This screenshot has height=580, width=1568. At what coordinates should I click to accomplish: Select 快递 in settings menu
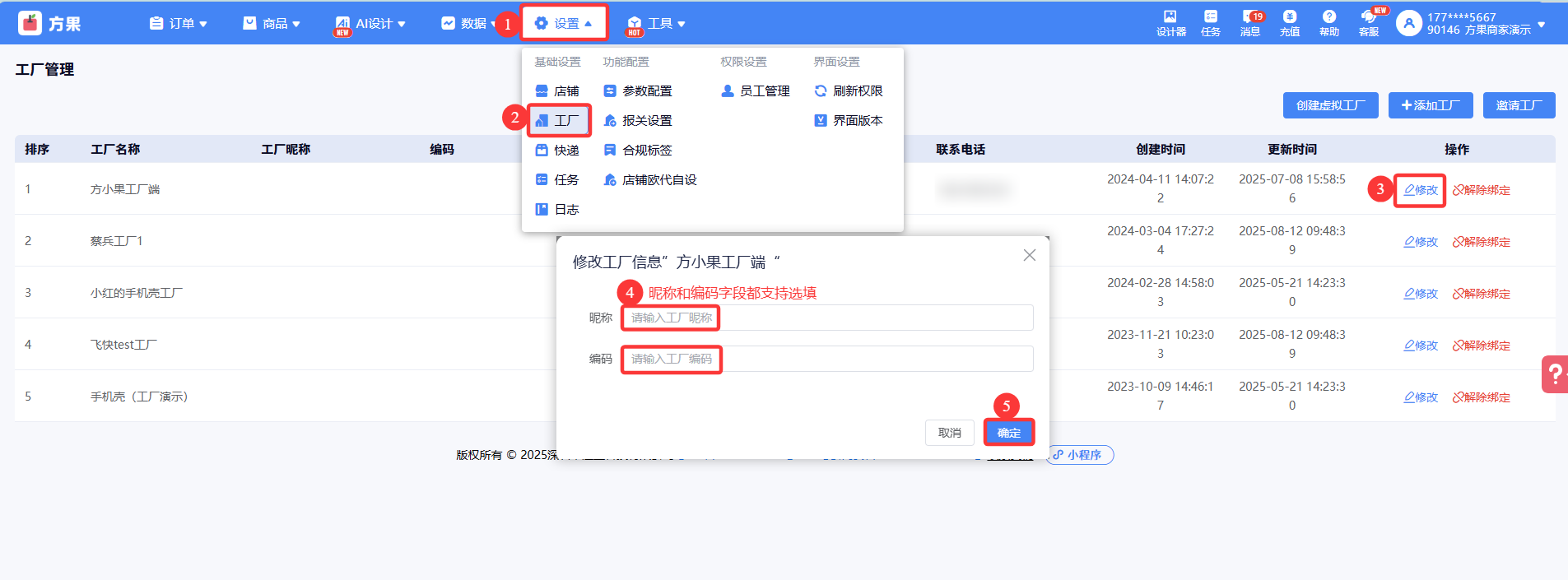pyautogui.click(x=557, y=151)
